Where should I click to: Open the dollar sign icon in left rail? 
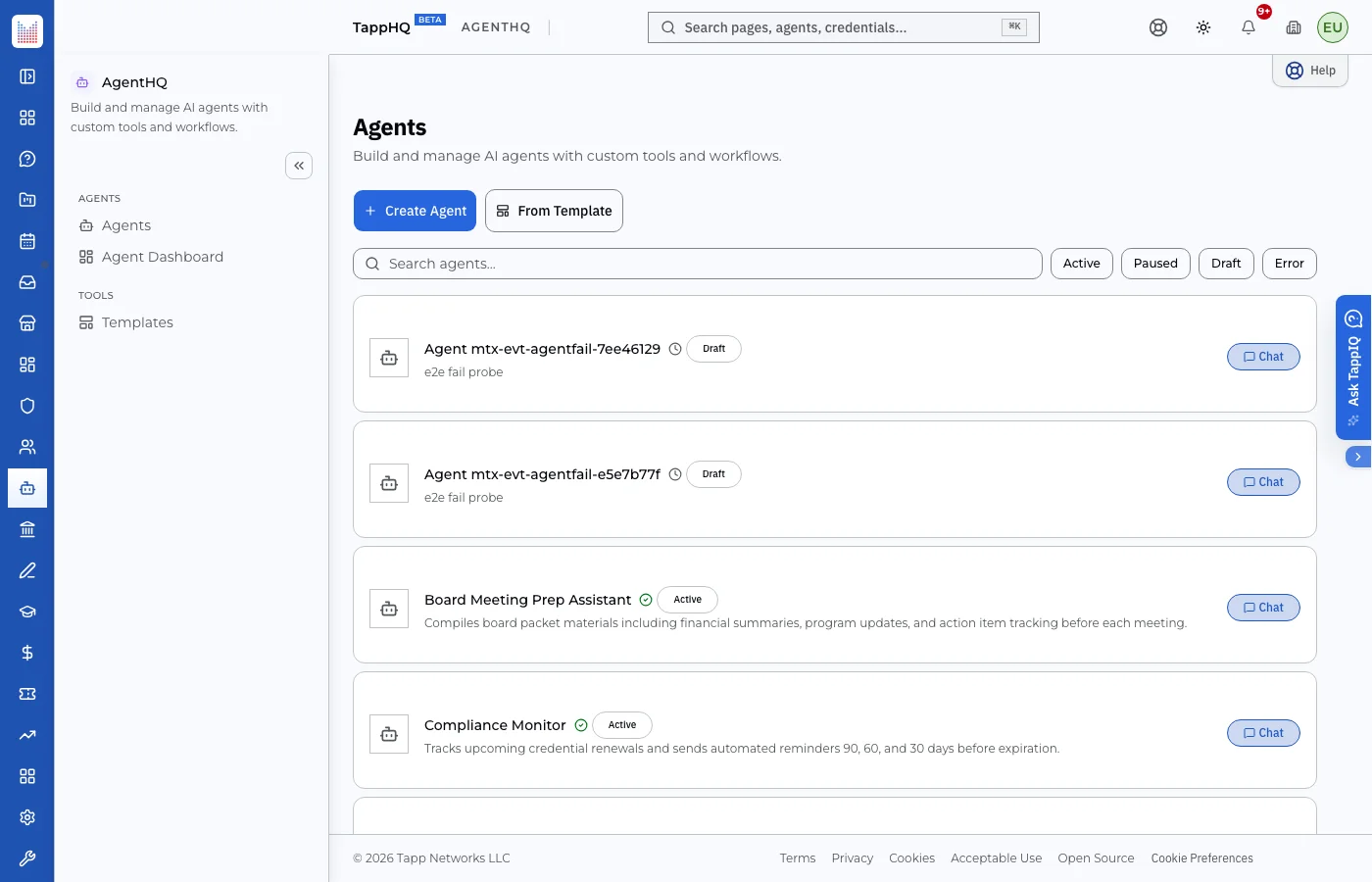27,653
